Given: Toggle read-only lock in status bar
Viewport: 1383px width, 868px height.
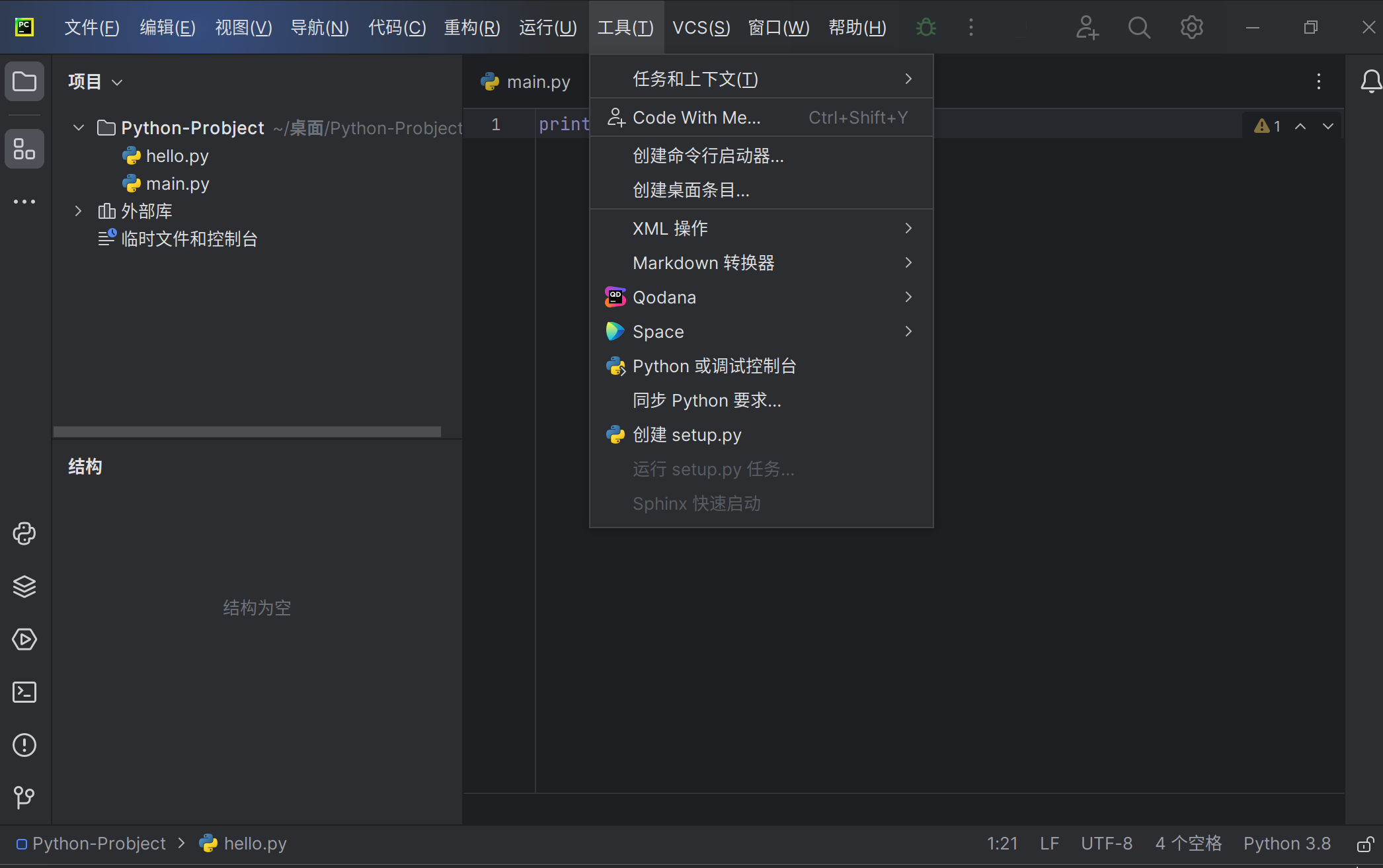Looking at the screenshot, I should (1365, 844).
